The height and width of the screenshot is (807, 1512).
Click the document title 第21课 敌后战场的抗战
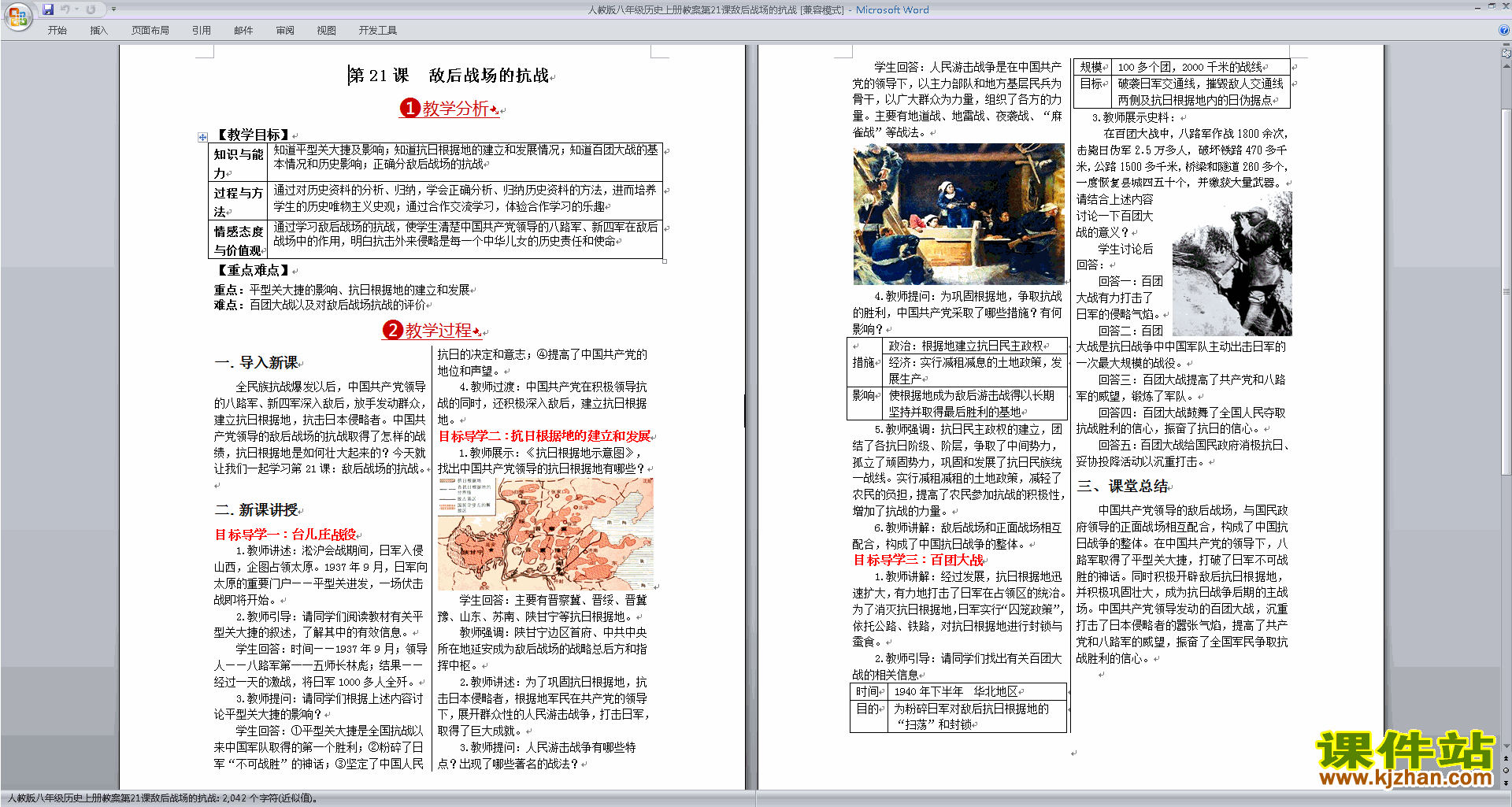point(450,76)
